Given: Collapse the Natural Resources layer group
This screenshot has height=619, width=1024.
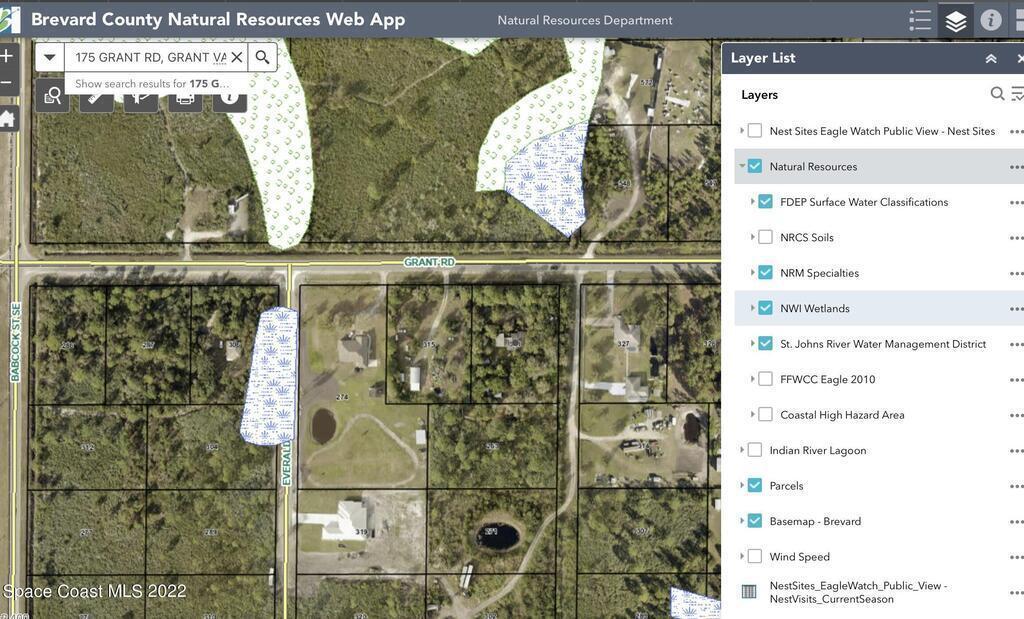Looking at the screenshot, I should 742,166.
